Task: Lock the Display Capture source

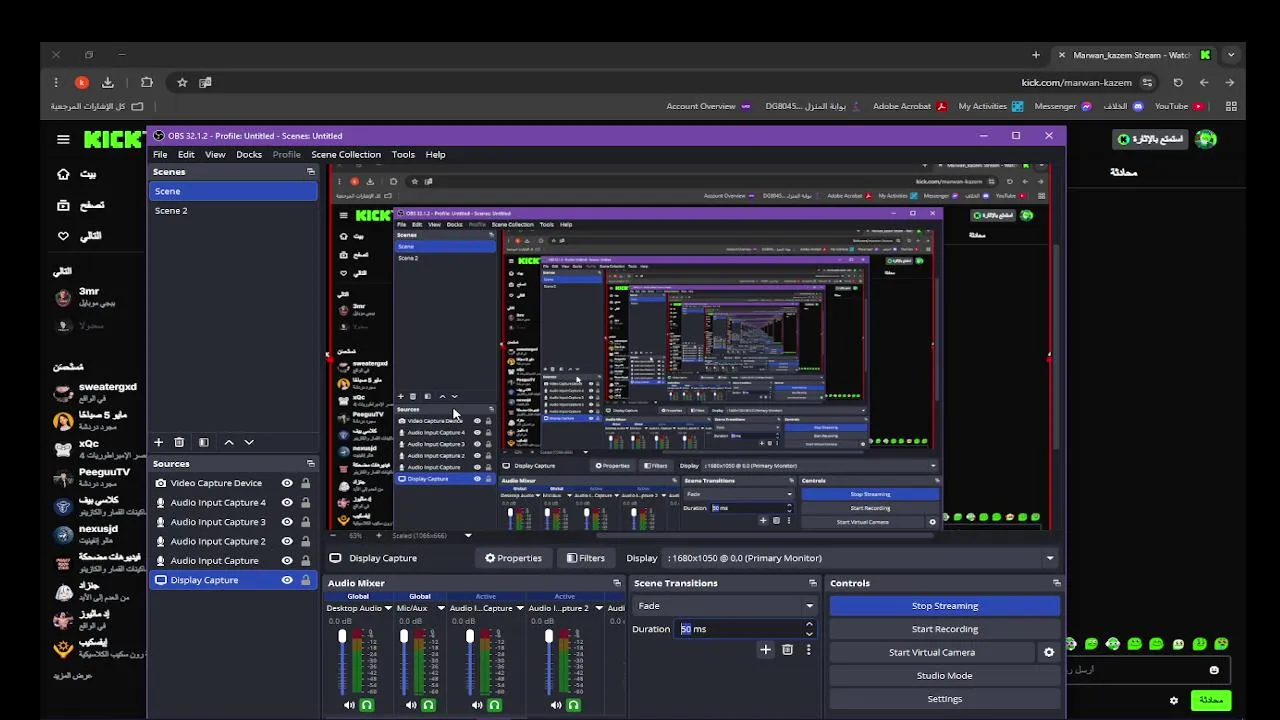Action: (305, 580)
